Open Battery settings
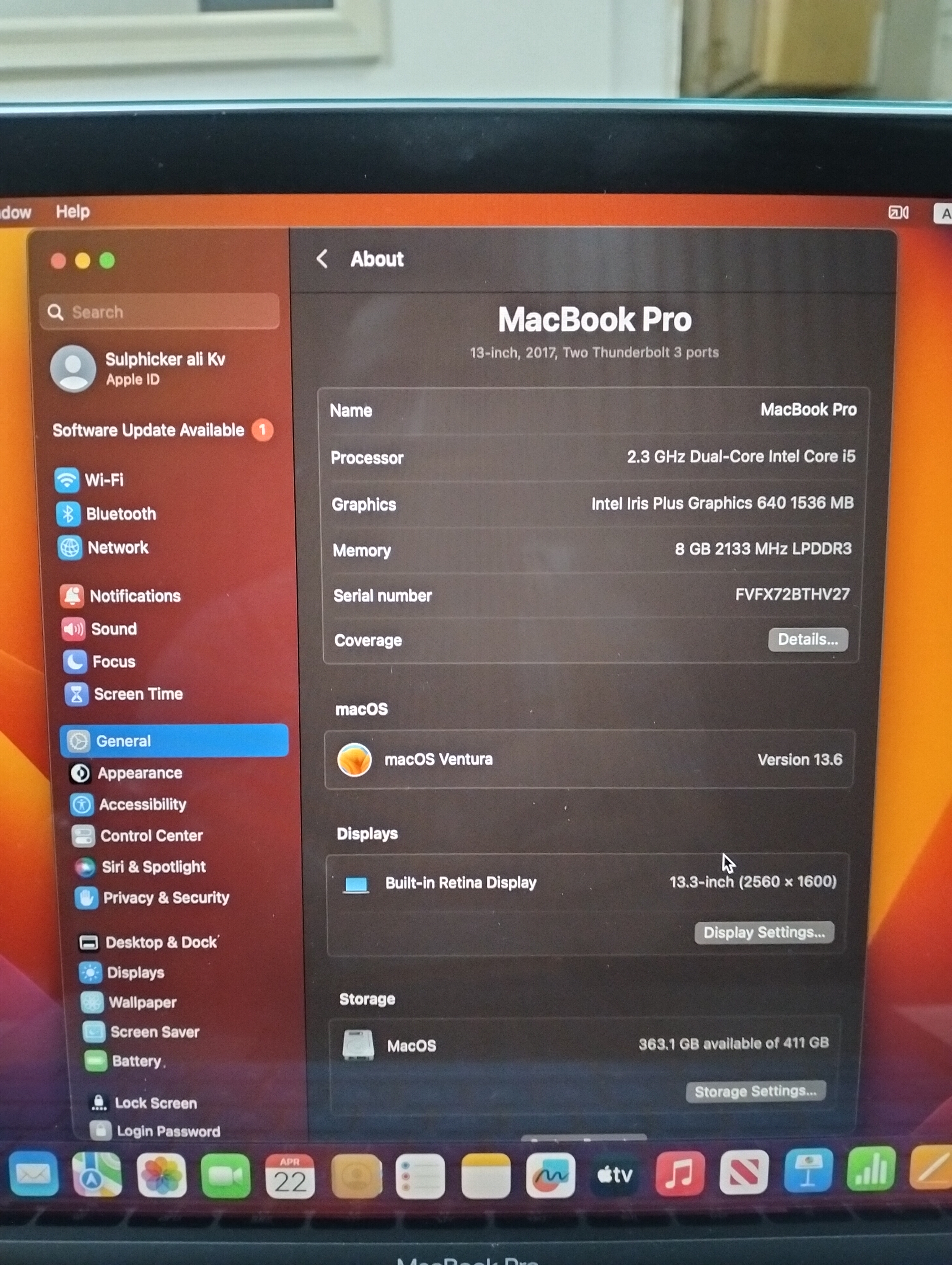This screenshot has width=952, height=1265. [x=123, y=1061]
